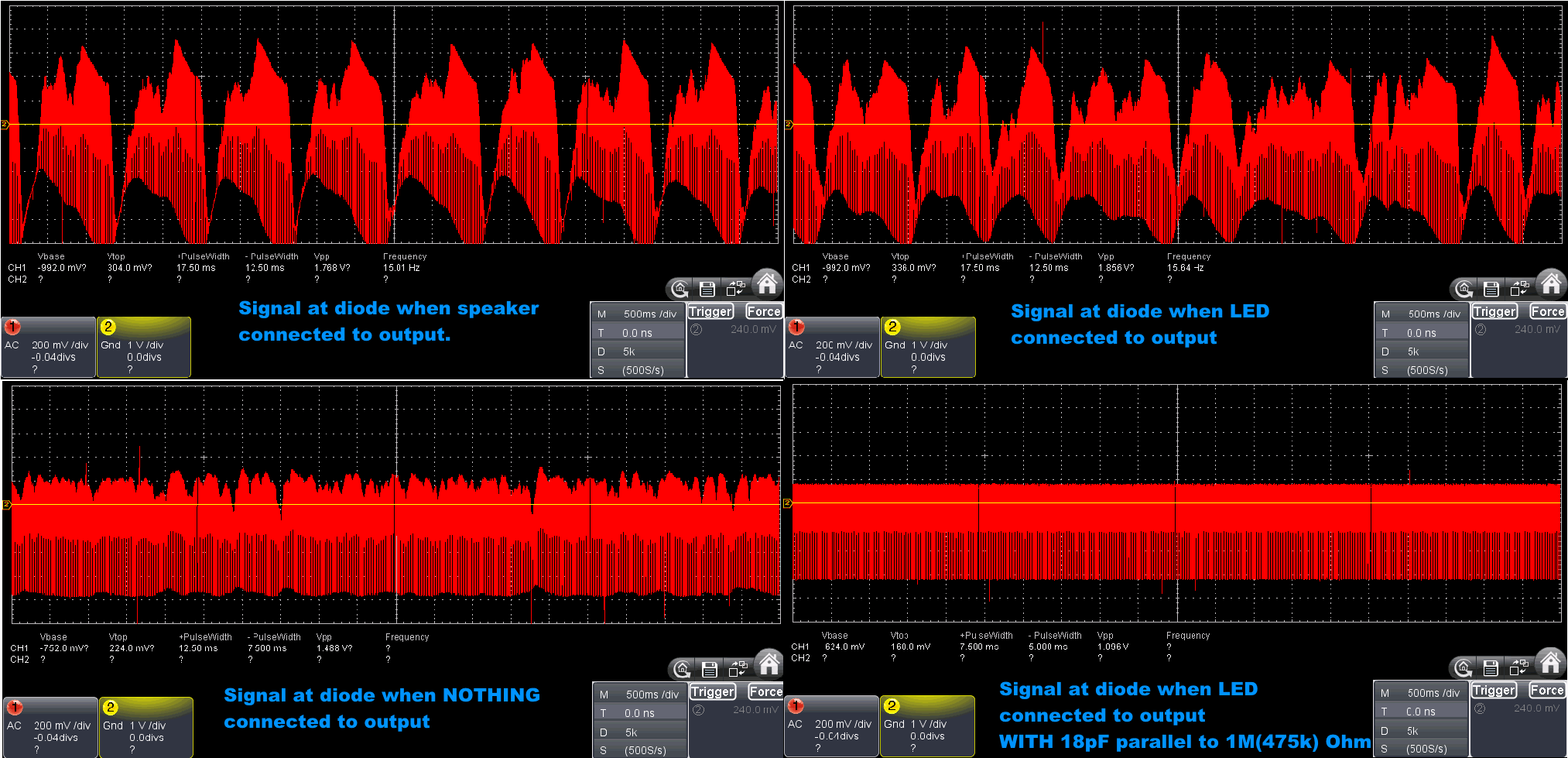The image size is (1568, 758).
Task: Click the Vtop reading 160.0 mV
Action: [x=910, y=647]
